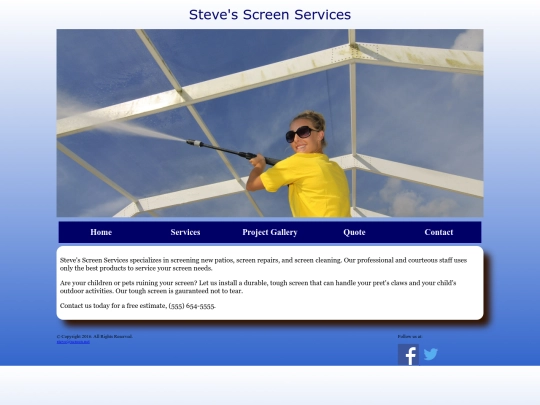Select the Quote menu item
This screenshot has height=405, width=540.
coord(354,232)
